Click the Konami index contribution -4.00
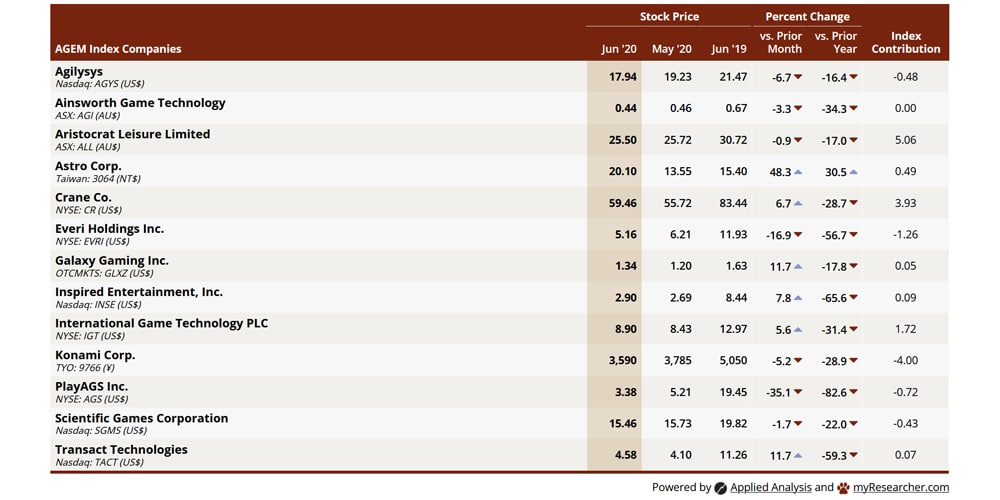The image size is (1000, 500). click(906, 361)
